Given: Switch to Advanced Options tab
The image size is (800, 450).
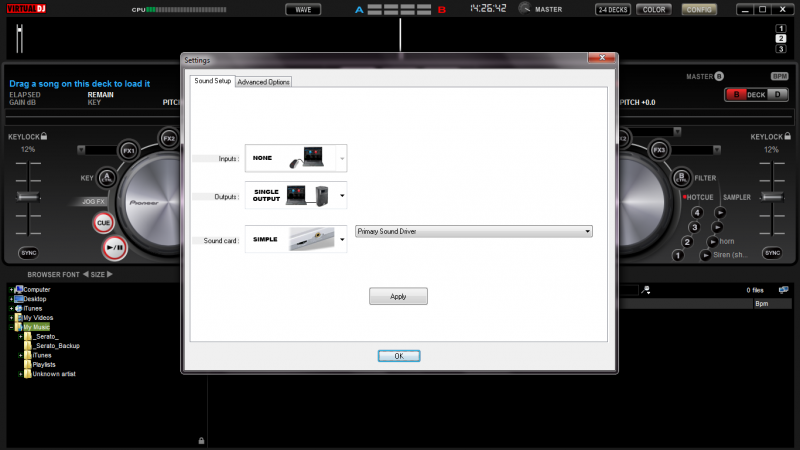Looking at the screenshot, I should 263,82.
